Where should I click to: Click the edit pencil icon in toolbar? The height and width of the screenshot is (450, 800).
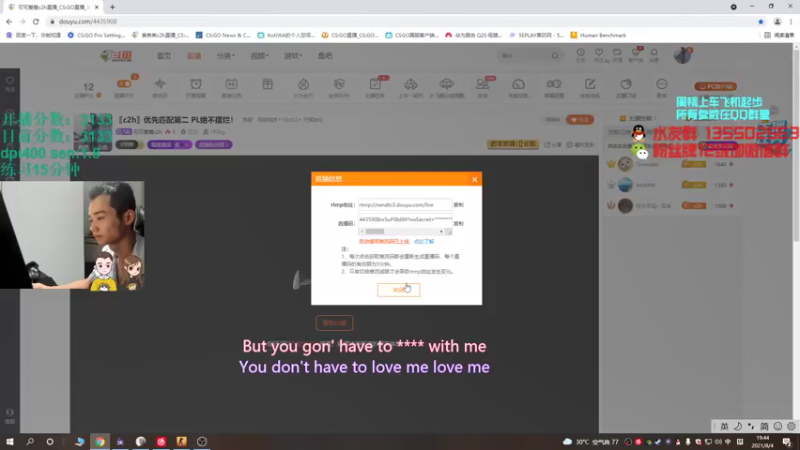tap(590, 84)
